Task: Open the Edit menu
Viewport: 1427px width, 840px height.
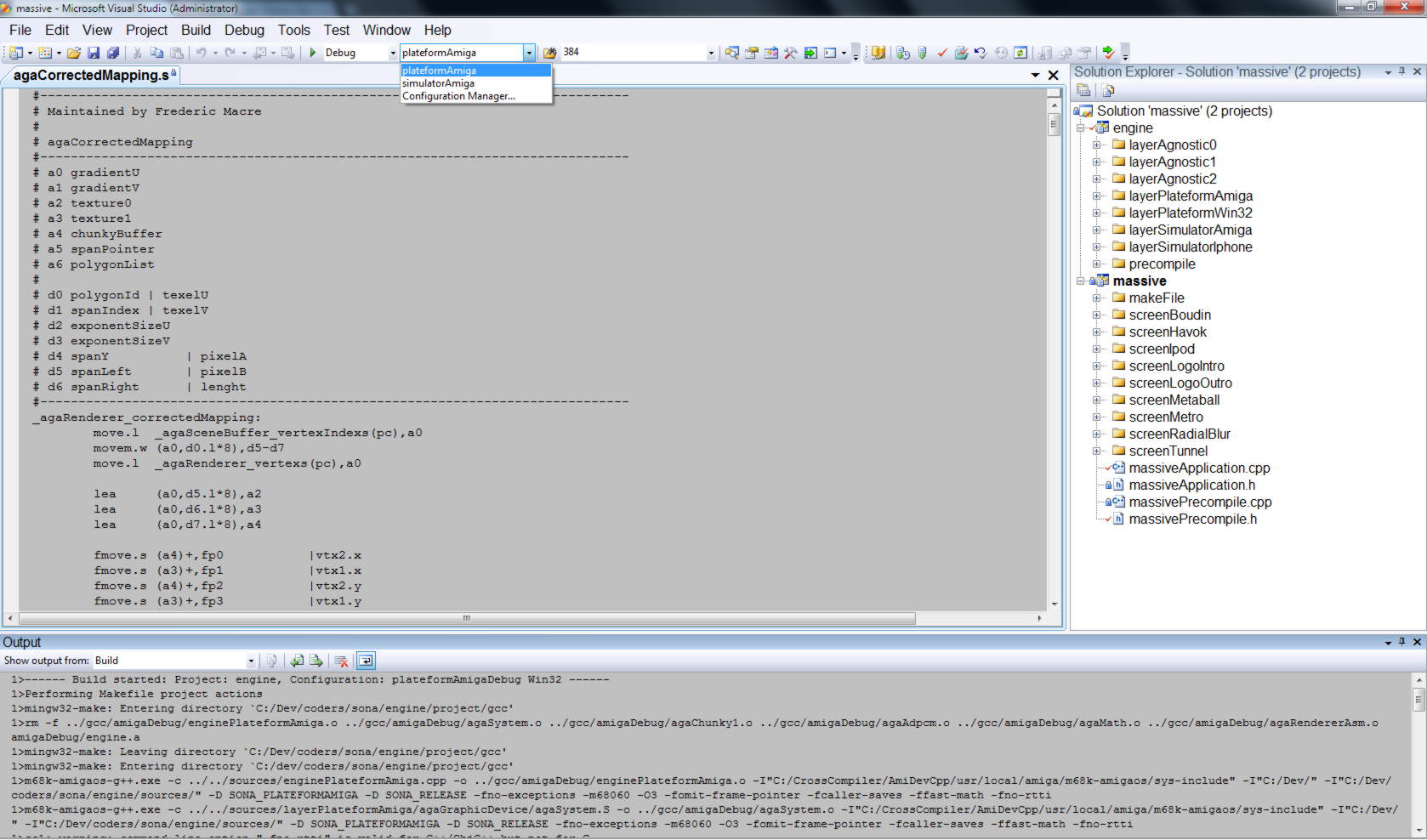Action: tap(57, 30)
